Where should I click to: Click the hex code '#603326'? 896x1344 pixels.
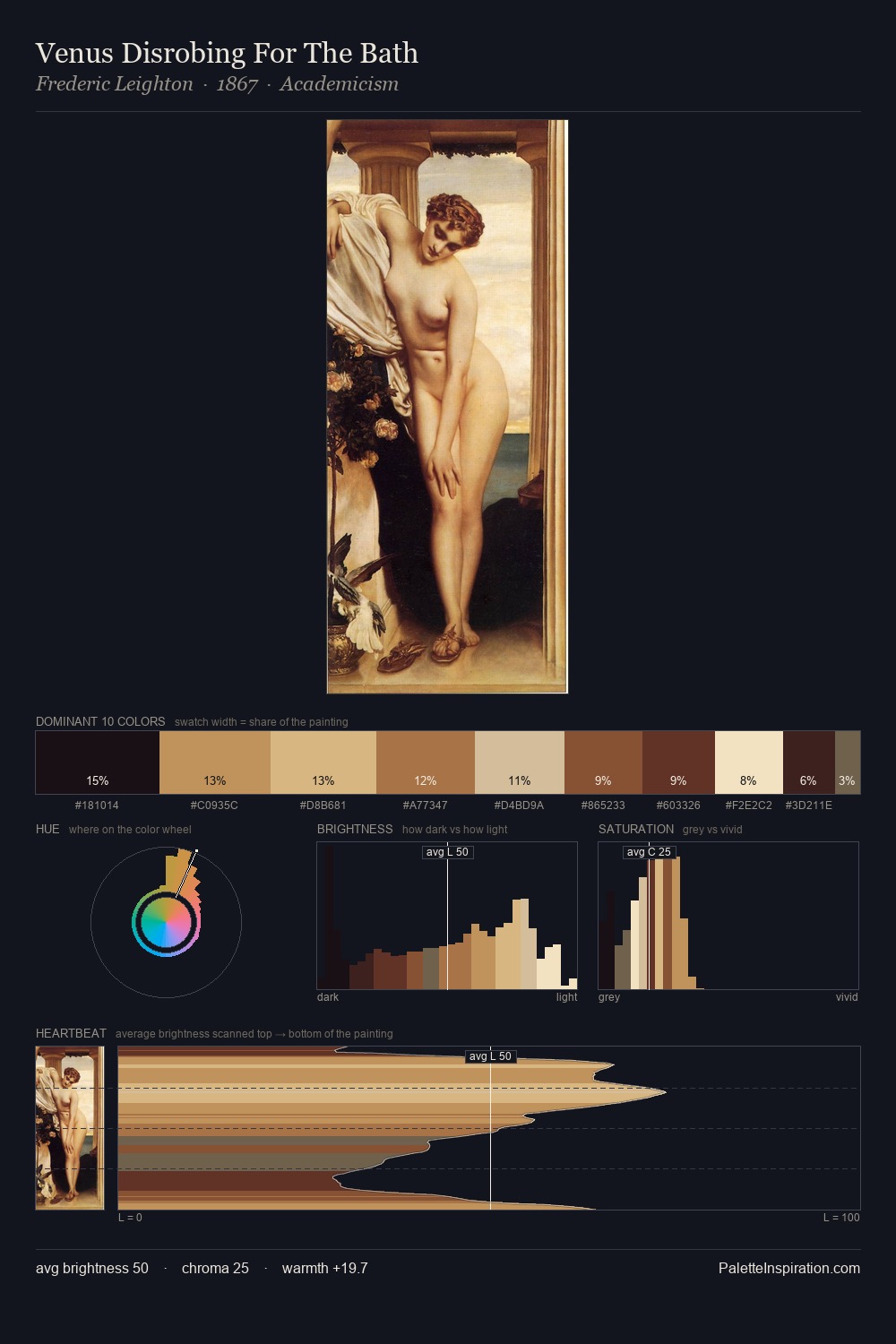pyautogui.click(x=678, y=806)
